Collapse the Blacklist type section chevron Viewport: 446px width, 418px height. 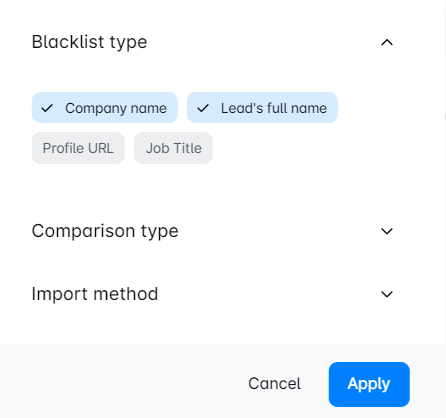[x=387, y=42]
